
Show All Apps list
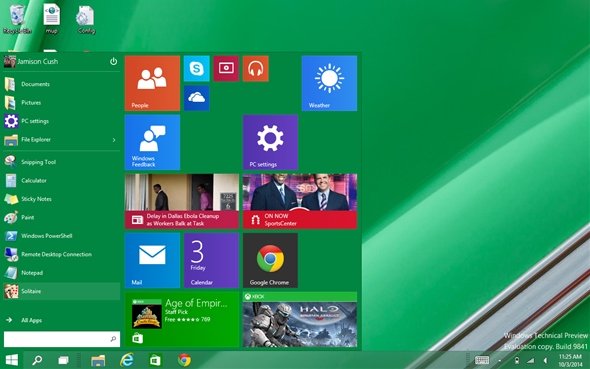click(24, 320)
